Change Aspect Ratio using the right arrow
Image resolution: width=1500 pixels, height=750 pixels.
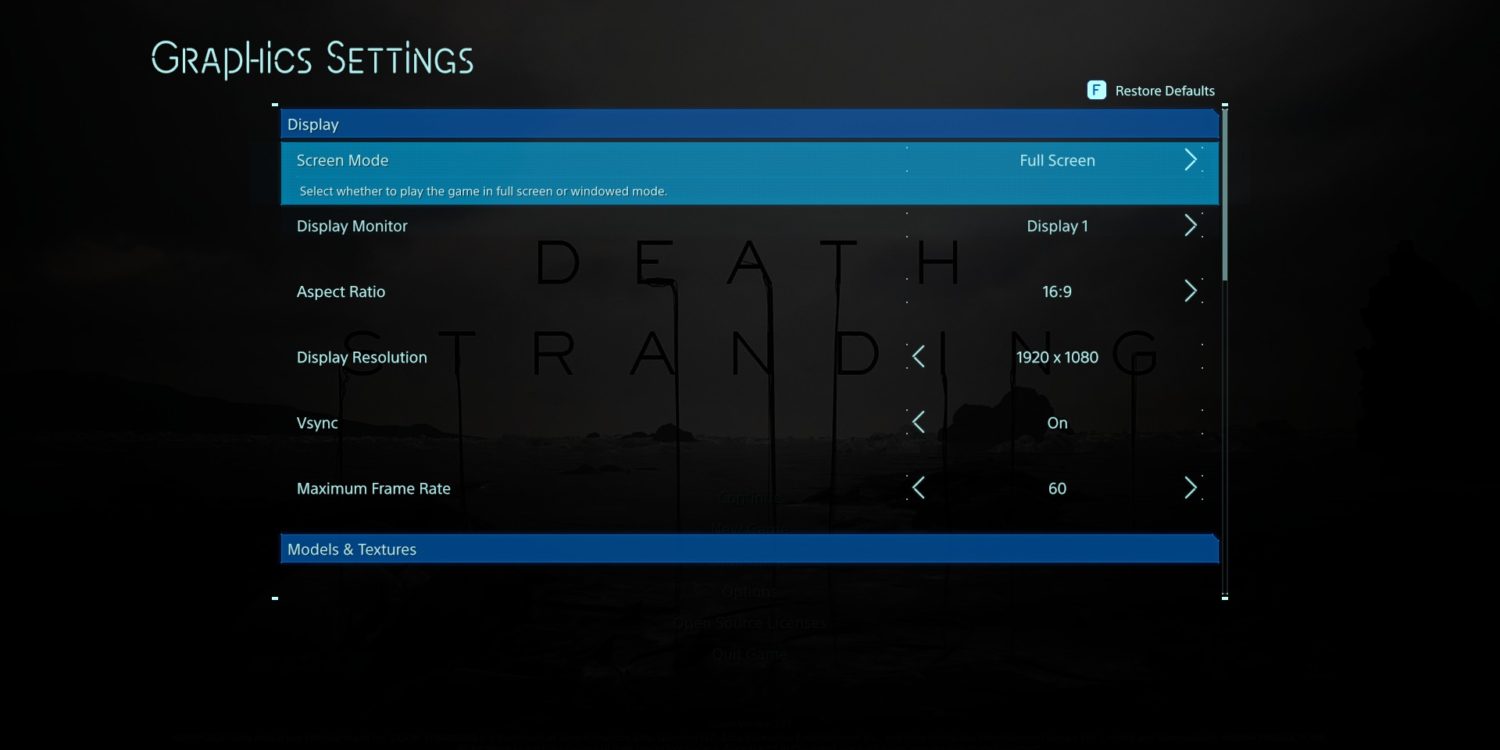pyautogui.click(x=1190, y=291)
